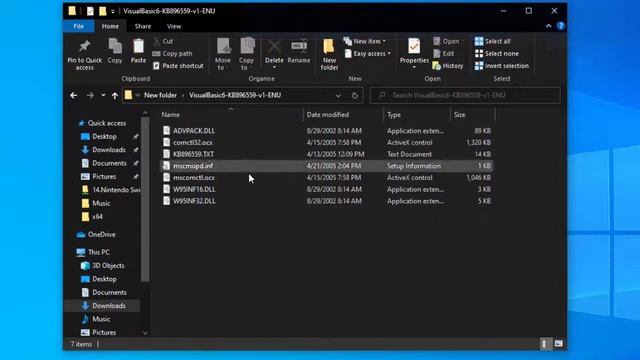This screenshot has width=640, height=360.
Task: Switch to details view layout icon
Action: tap(544, 344)
